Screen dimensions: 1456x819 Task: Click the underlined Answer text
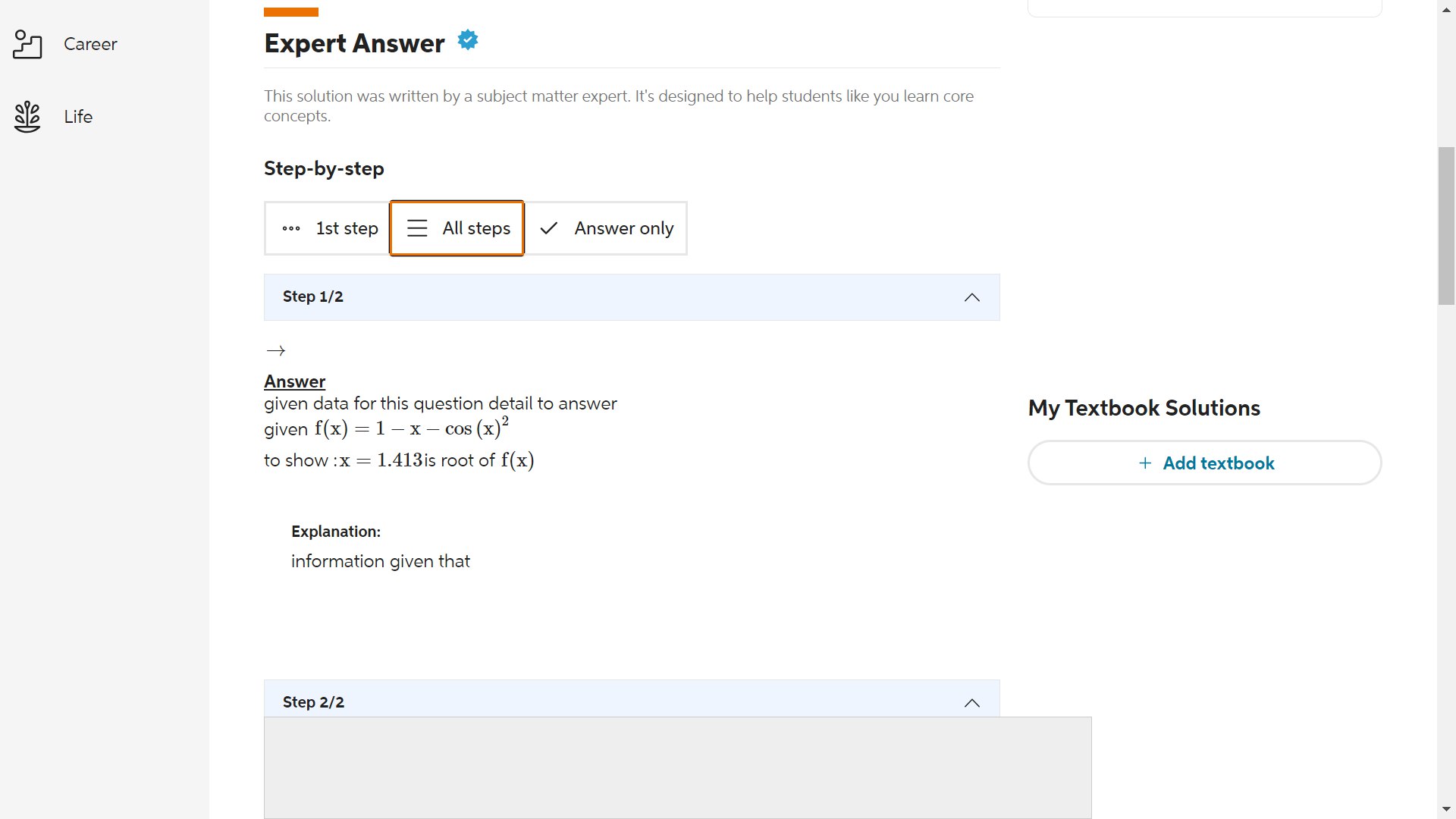pos(294,381)
